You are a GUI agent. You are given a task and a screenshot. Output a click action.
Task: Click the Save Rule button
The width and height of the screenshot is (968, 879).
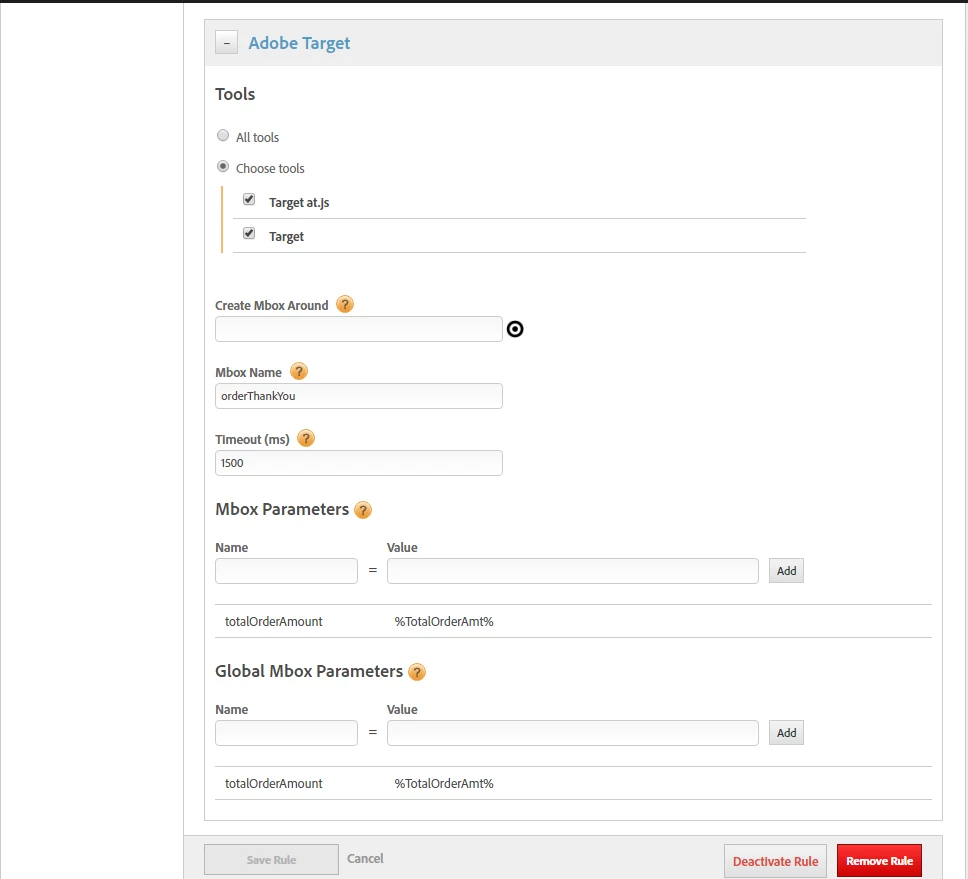pos(271,860)
